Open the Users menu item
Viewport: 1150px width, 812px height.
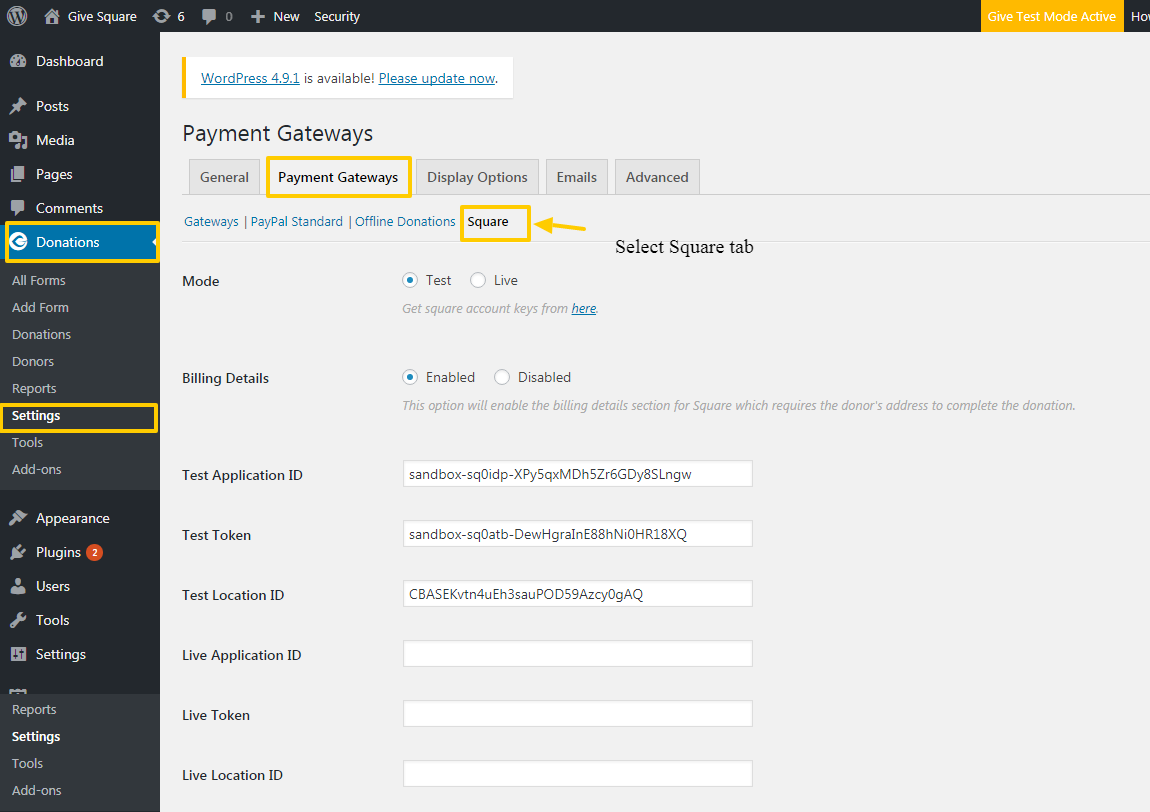click(x=53, y=586)
